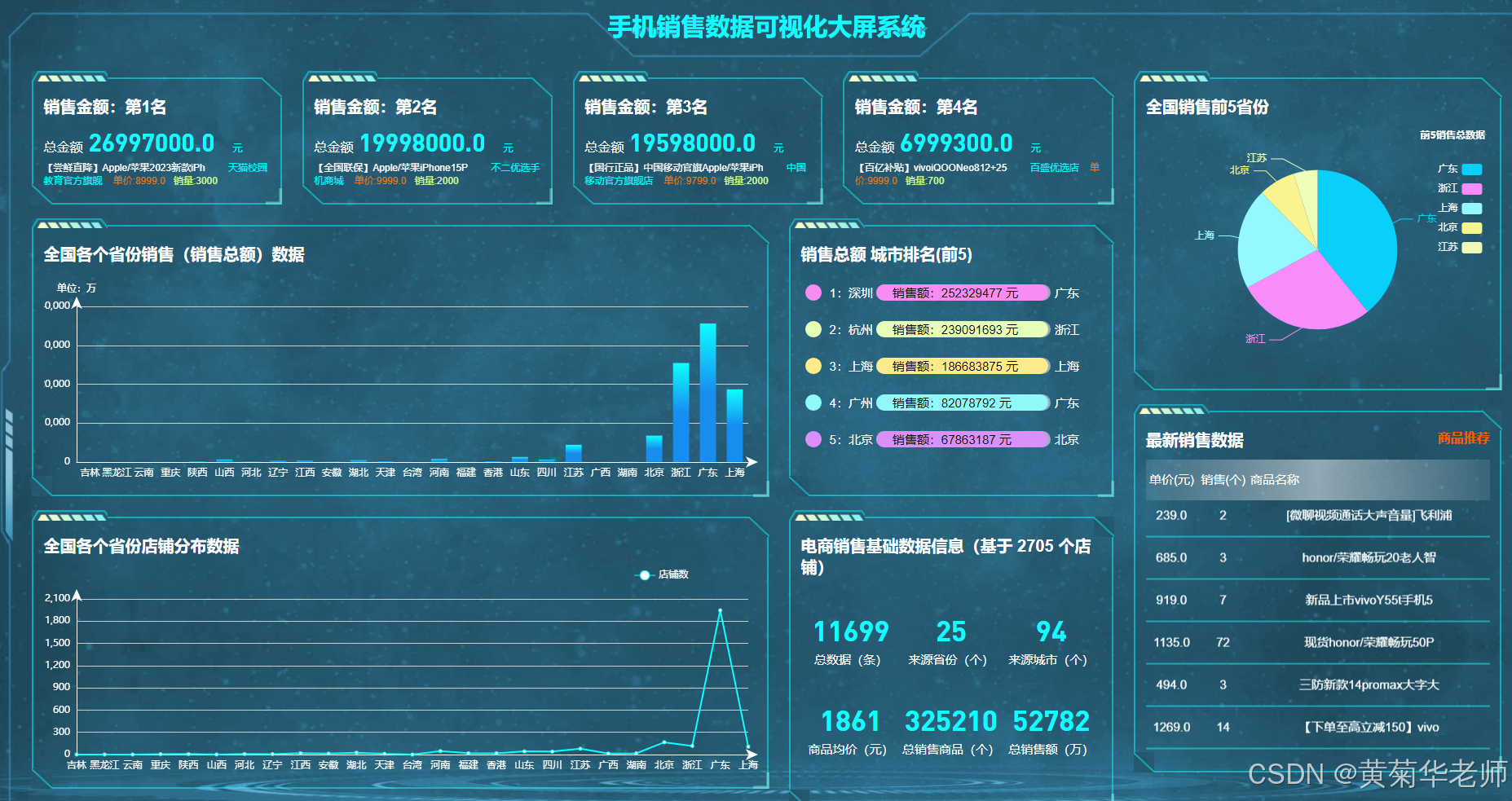This screenshot has width=1512, height=801.
Task: Select the honor/荣耀畅玩20老人智 row
Action: pos(1318,558)
